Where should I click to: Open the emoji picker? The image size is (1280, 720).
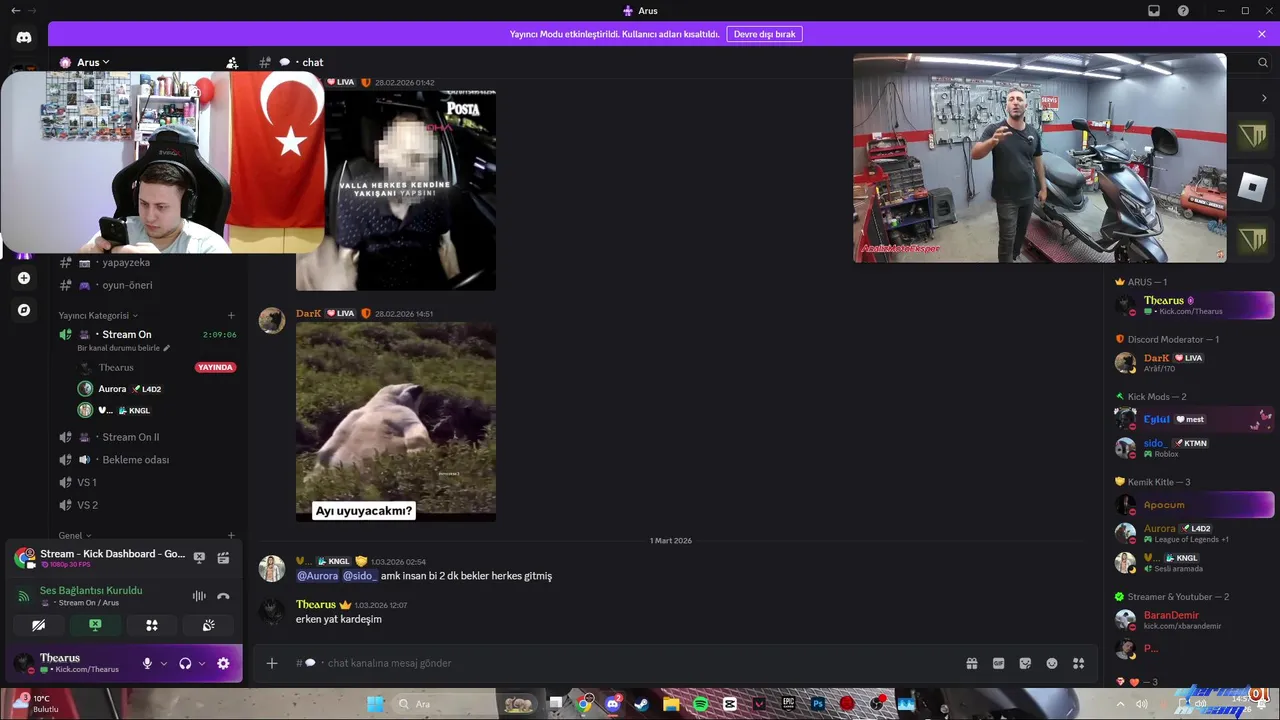tap(1052, 663)
